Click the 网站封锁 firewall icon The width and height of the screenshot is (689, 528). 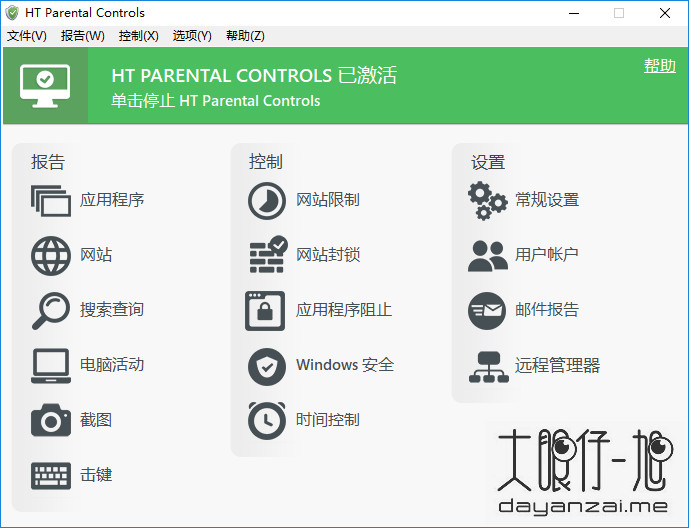[x=268, y=255]
